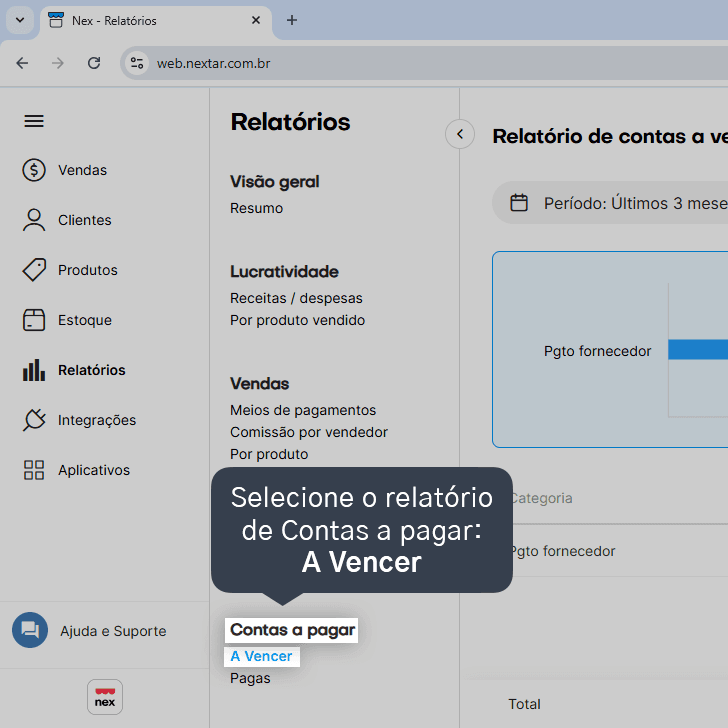Viewport: 728px width, 728px height.
Task: Click the blue Pgto fornecedor chart bar
Action: coord(698,349)
